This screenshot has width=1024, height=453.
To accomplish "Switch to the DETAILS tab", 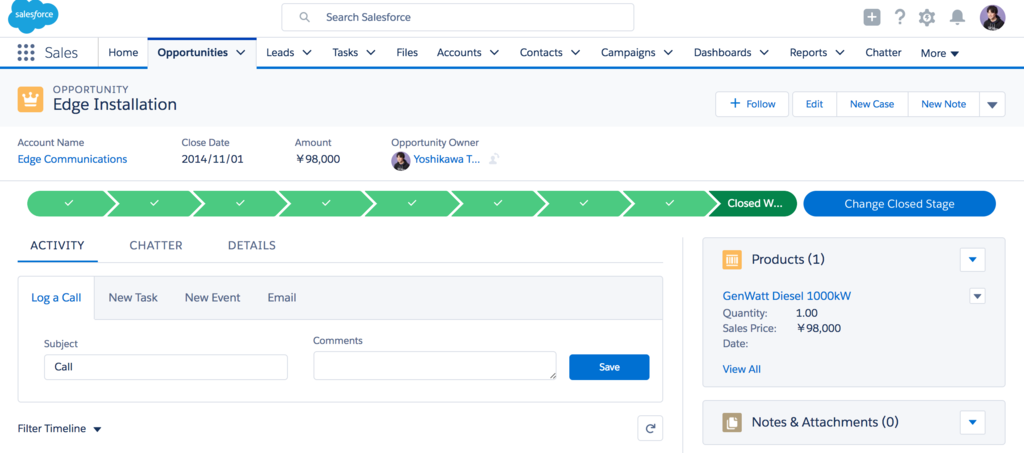I will pyautogui.click(x=251, y=246).
